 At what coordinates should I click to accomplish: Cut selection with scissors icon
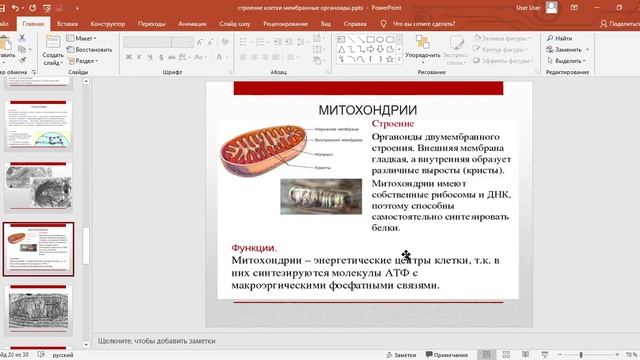22,38
